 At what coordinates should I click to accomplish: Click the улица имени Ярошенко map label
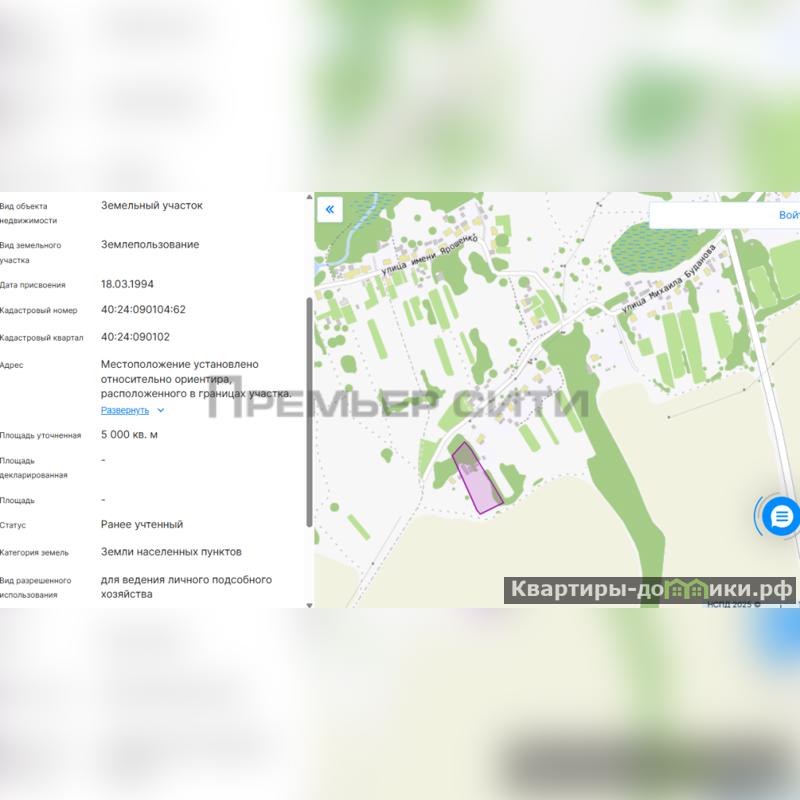430,255
